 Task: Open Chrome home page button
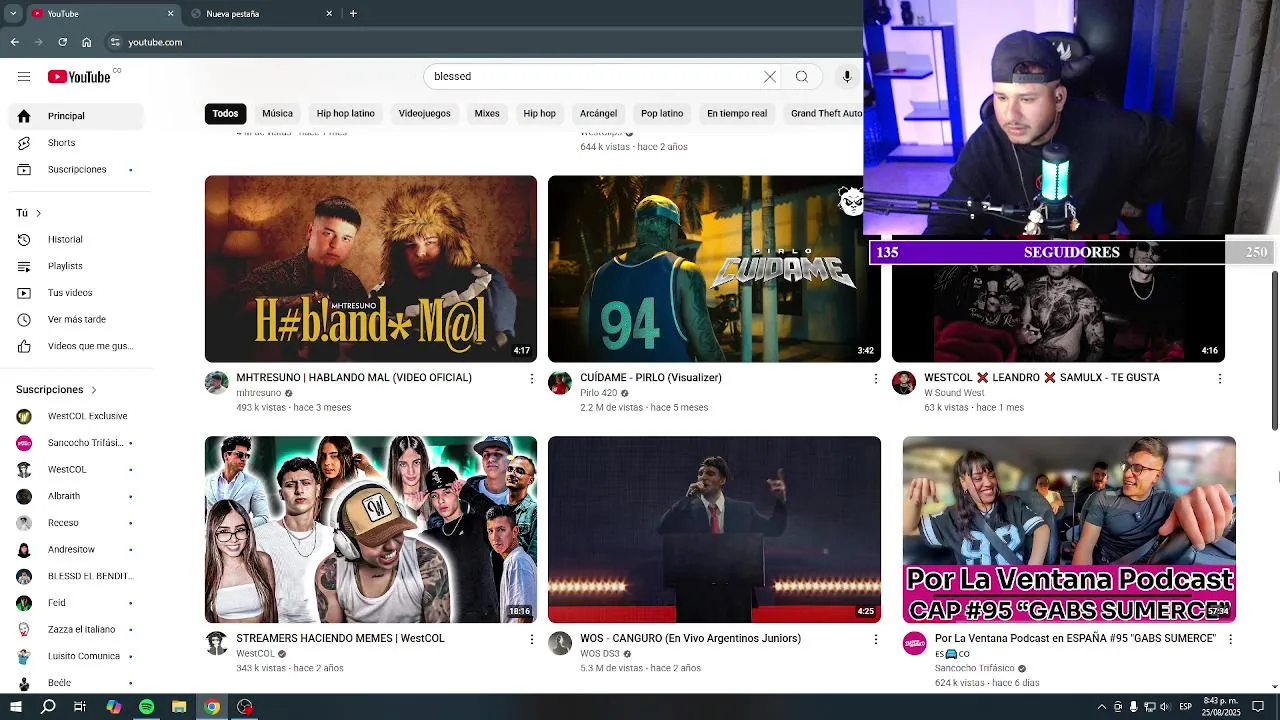pos(87,42)
